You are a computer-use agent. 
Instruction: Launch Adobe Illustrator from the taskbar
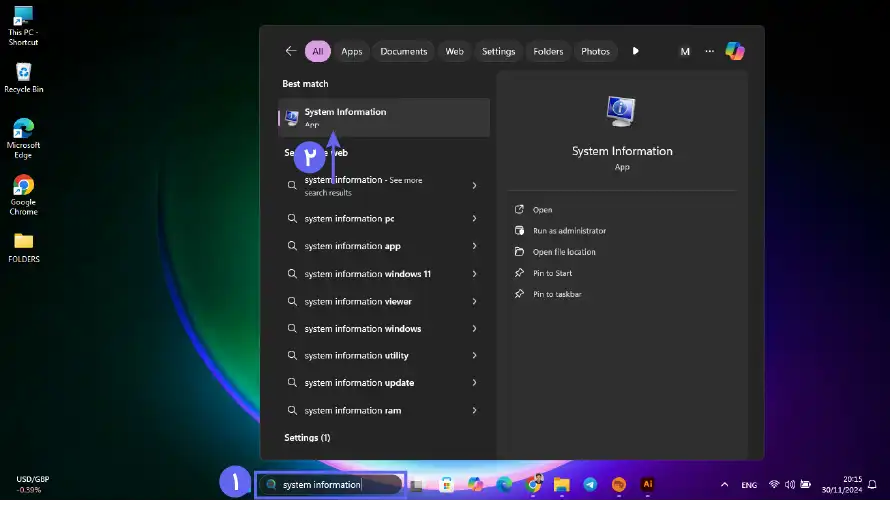pos(647,484)
